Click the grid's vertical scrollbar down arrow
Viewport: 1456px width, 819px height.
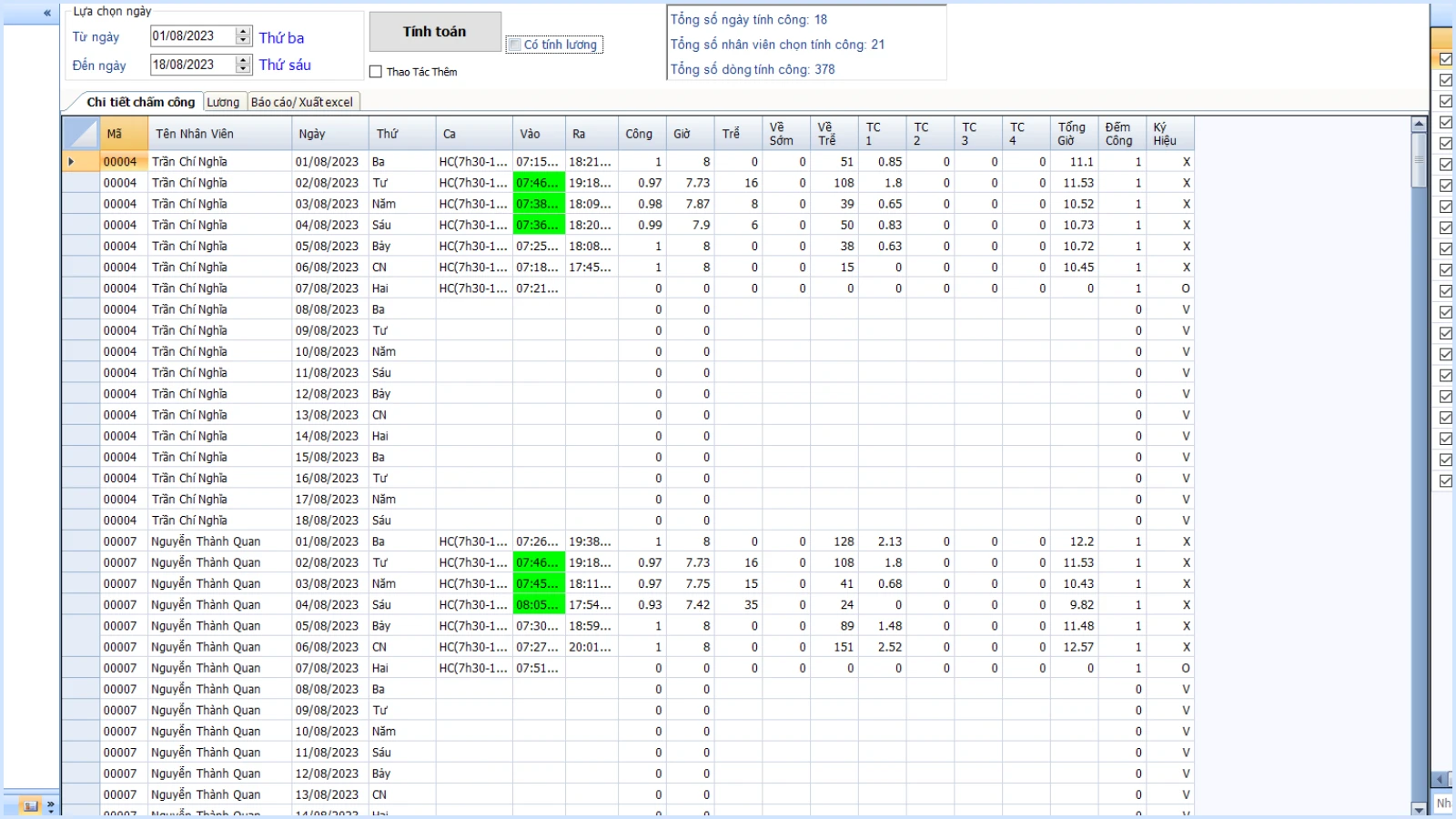[x=1419, y=809]
